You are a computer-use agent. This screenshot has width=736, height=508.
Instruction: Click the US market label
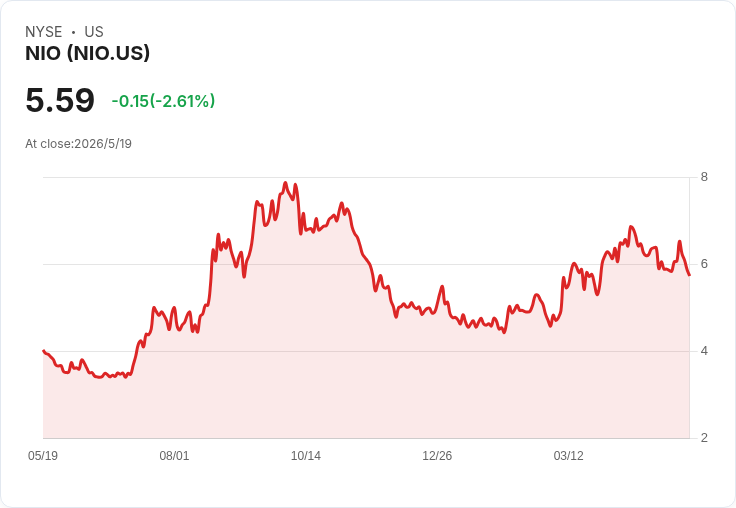point(94,32)
